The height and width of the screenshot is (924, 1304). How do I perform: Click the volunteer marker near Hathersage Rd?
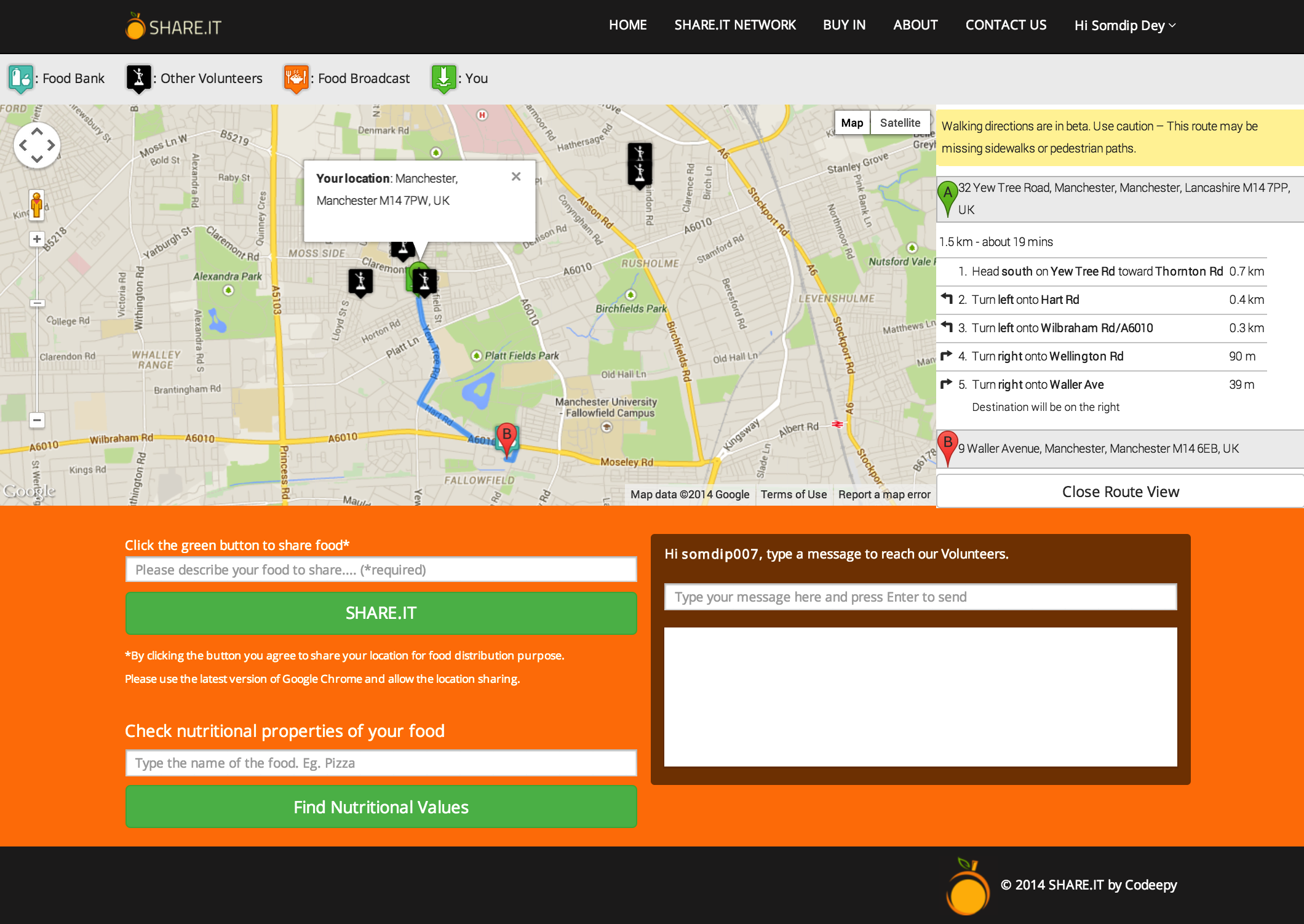click(x=640, y=162)
